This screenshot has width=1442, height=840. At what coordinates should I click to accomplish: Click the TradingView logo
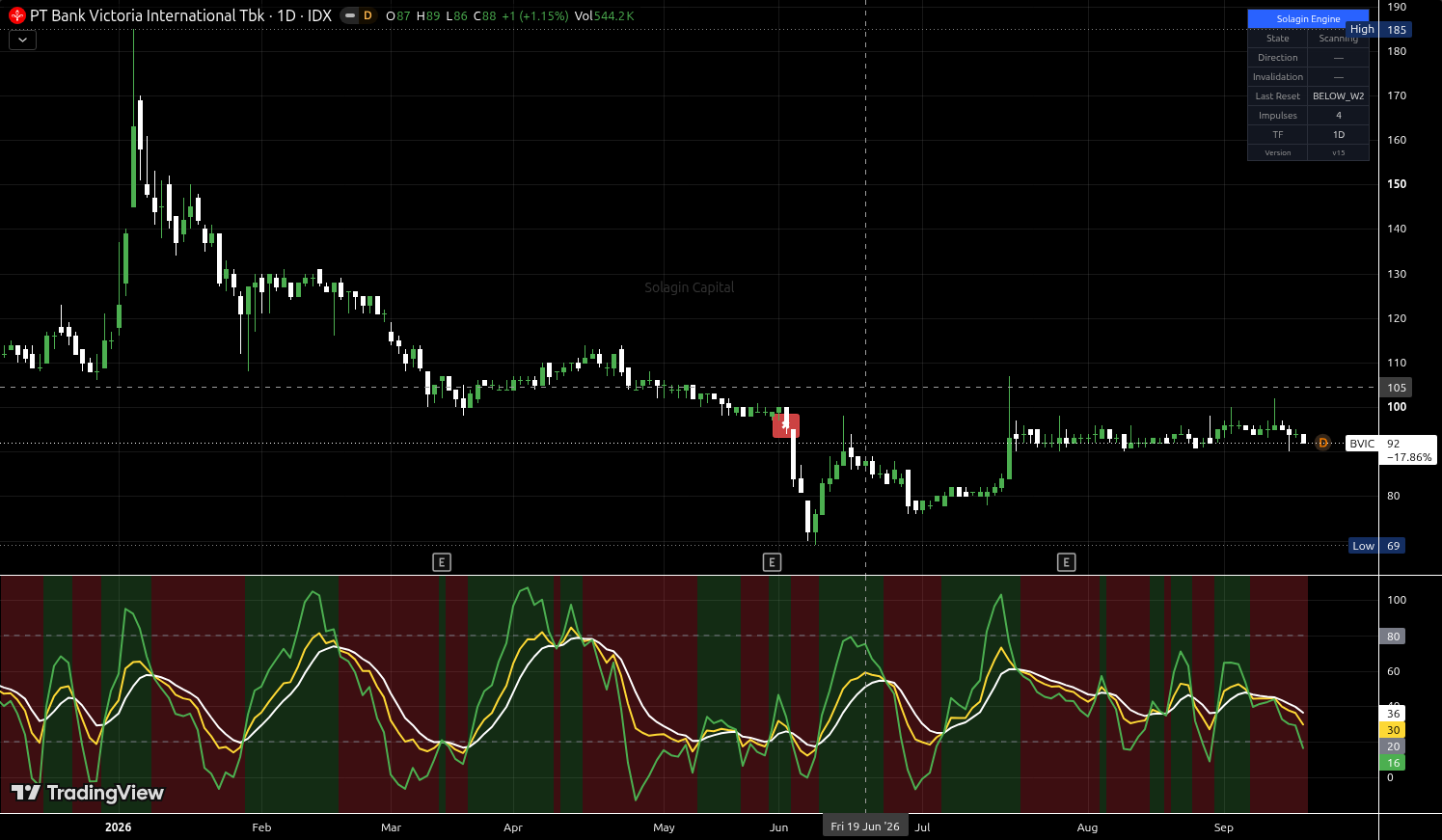(x=87, y=793)
